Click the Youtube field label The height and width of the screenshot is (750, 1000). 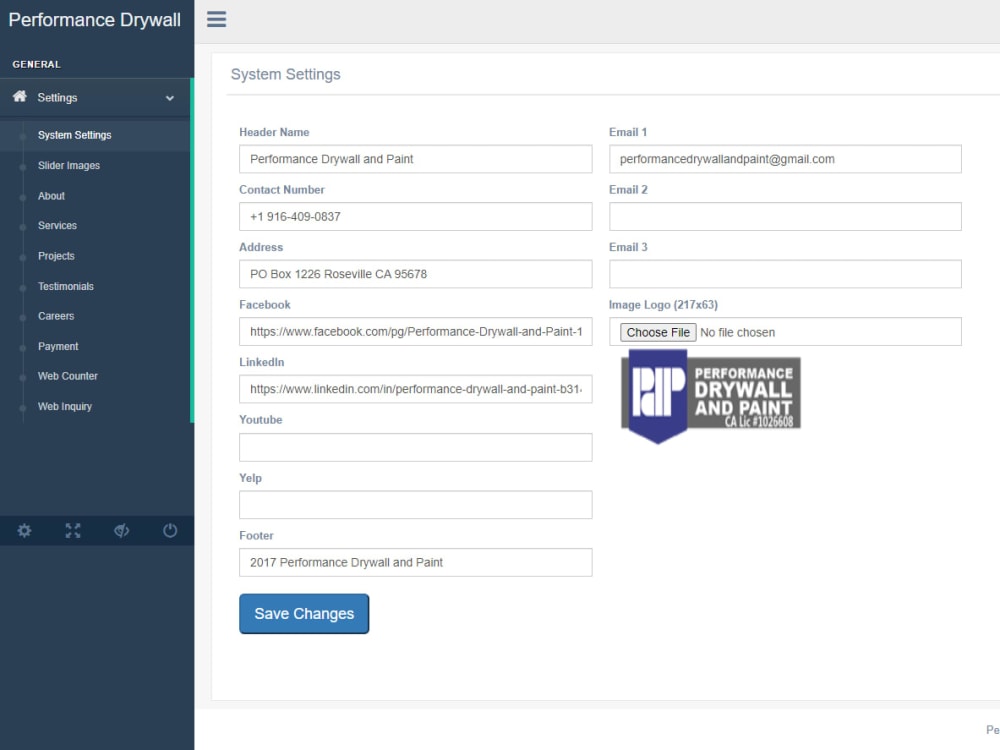click(x=261, y=420)
